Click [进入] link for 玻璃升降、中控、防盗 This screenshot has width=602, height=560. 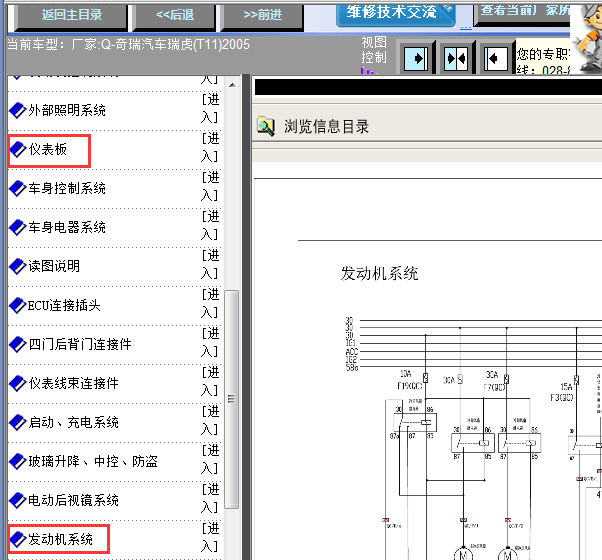point(210,460)
